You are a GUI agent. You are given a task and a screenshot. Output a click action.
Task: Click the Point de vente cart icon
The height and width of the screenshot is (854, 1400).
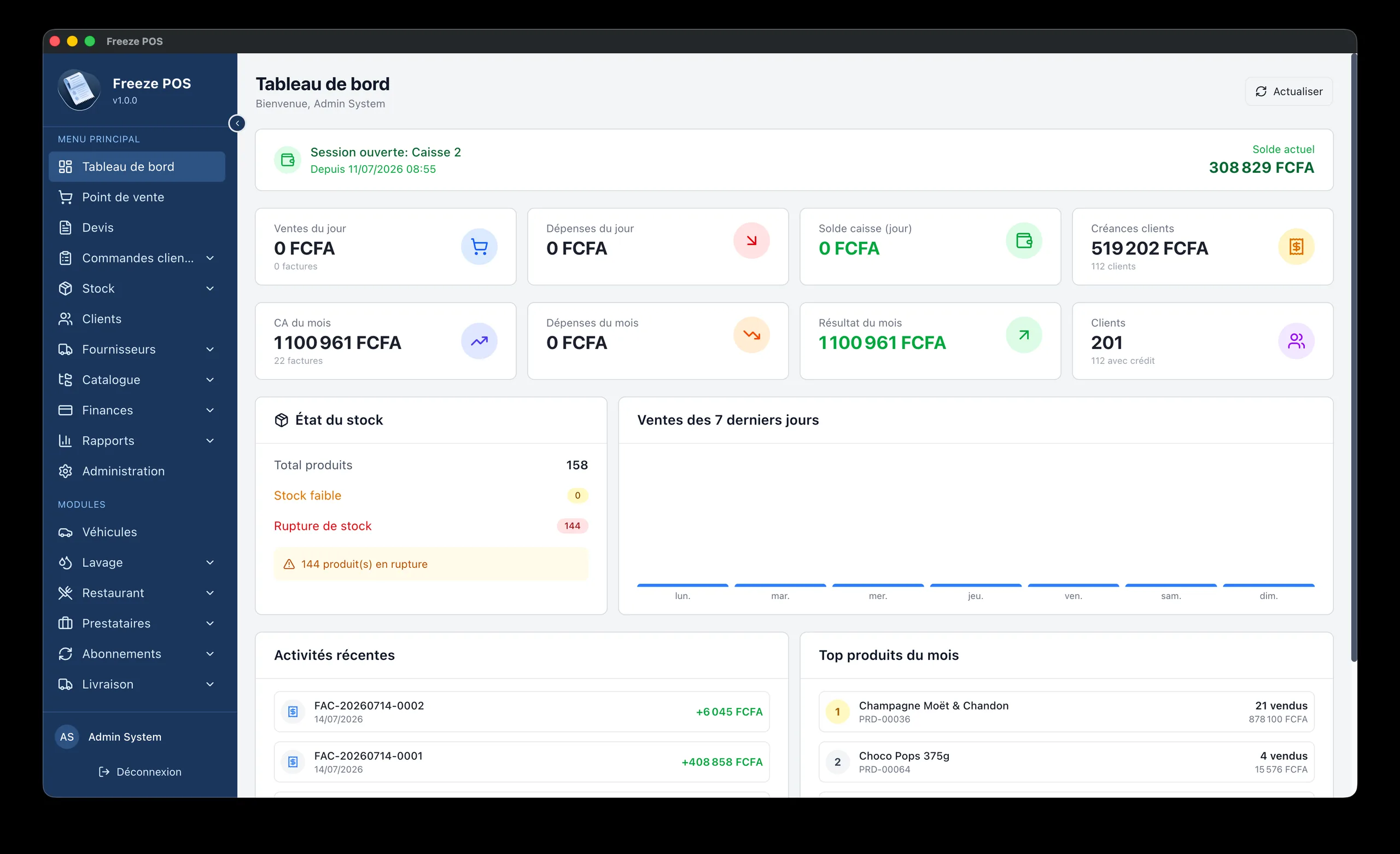coord(65,197)
